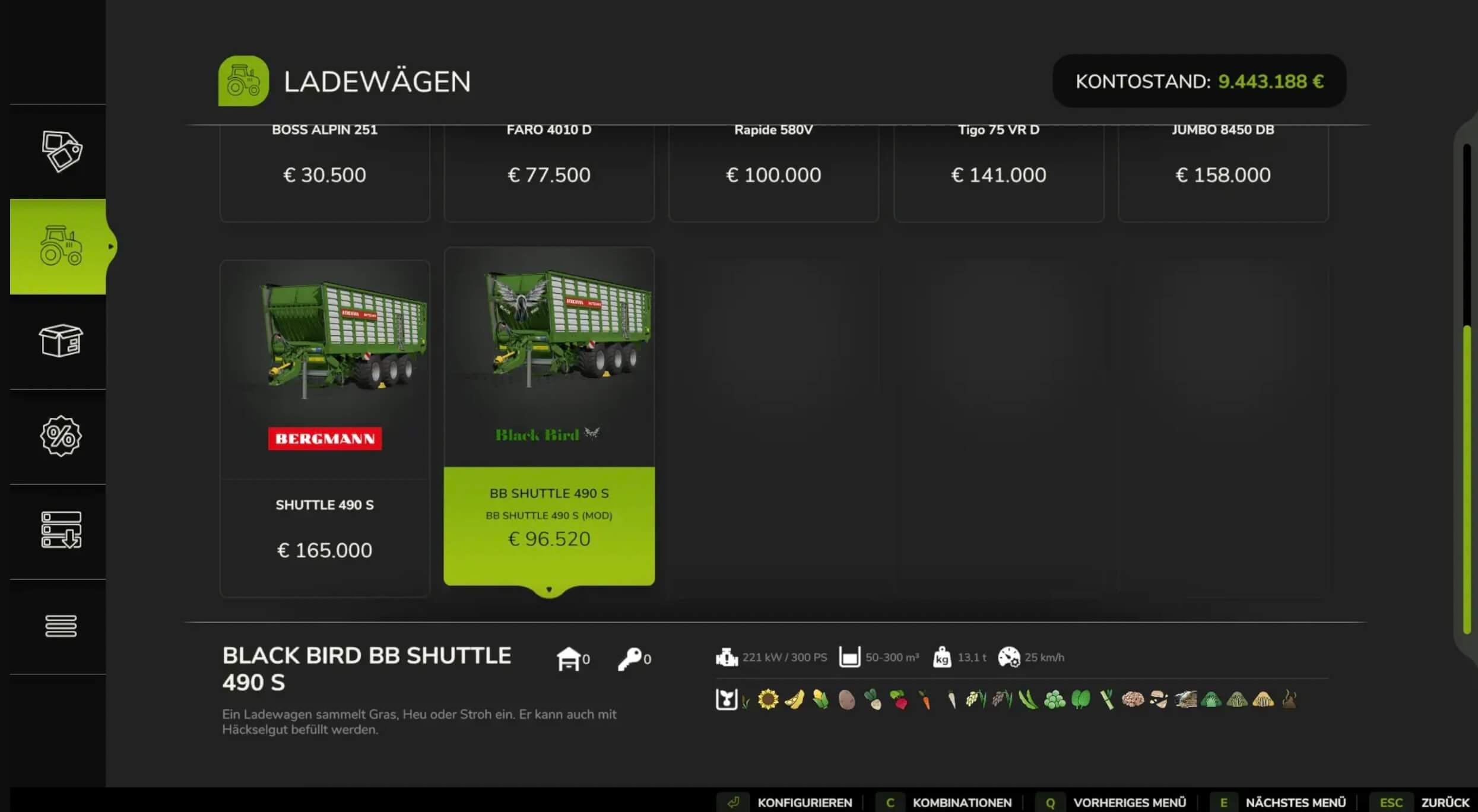
Task: Open the percent sales sidebar icon
Action: coord(61,436)
